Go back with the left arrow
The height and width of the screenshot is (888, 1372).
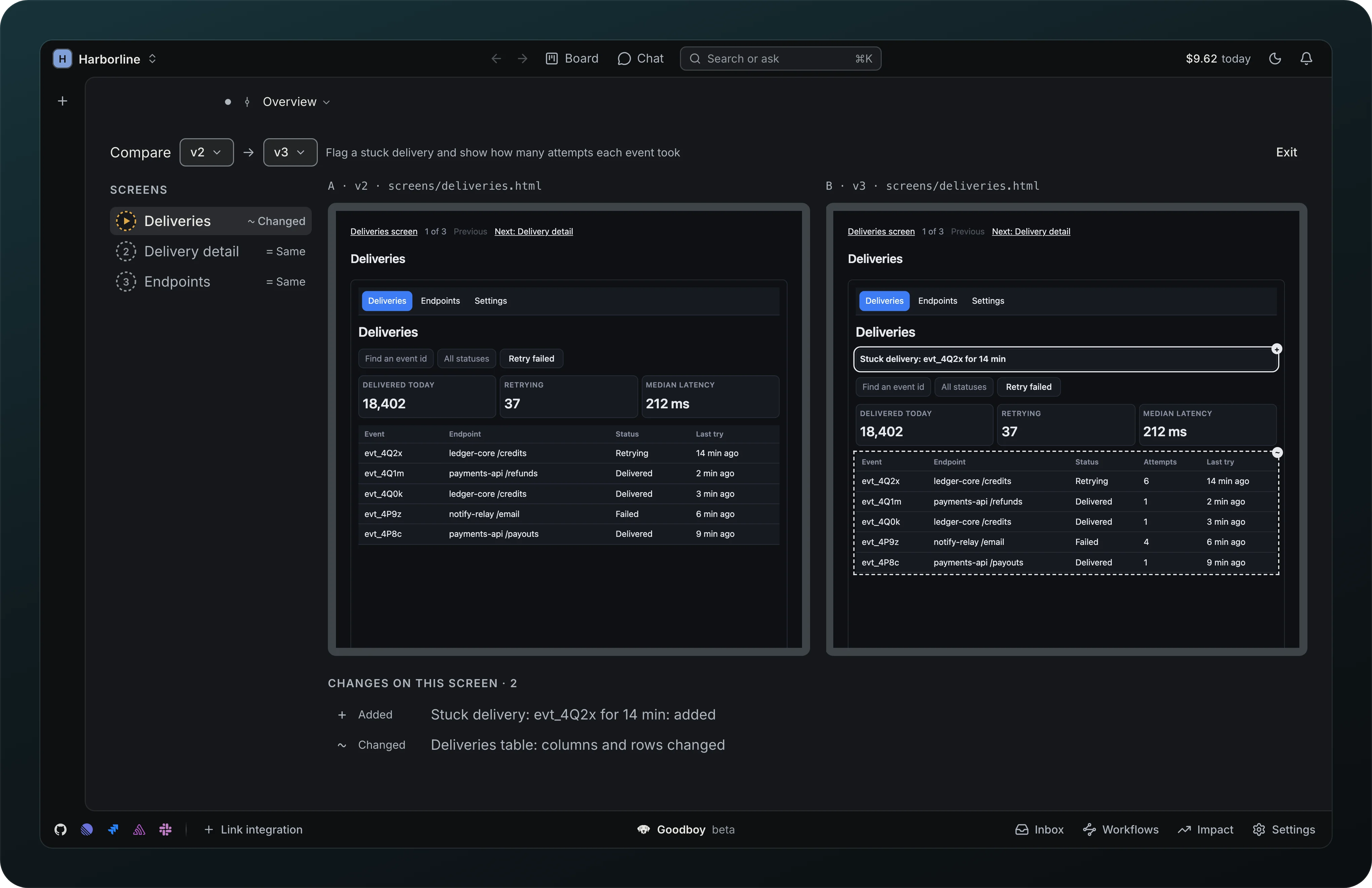click(496, 59)
